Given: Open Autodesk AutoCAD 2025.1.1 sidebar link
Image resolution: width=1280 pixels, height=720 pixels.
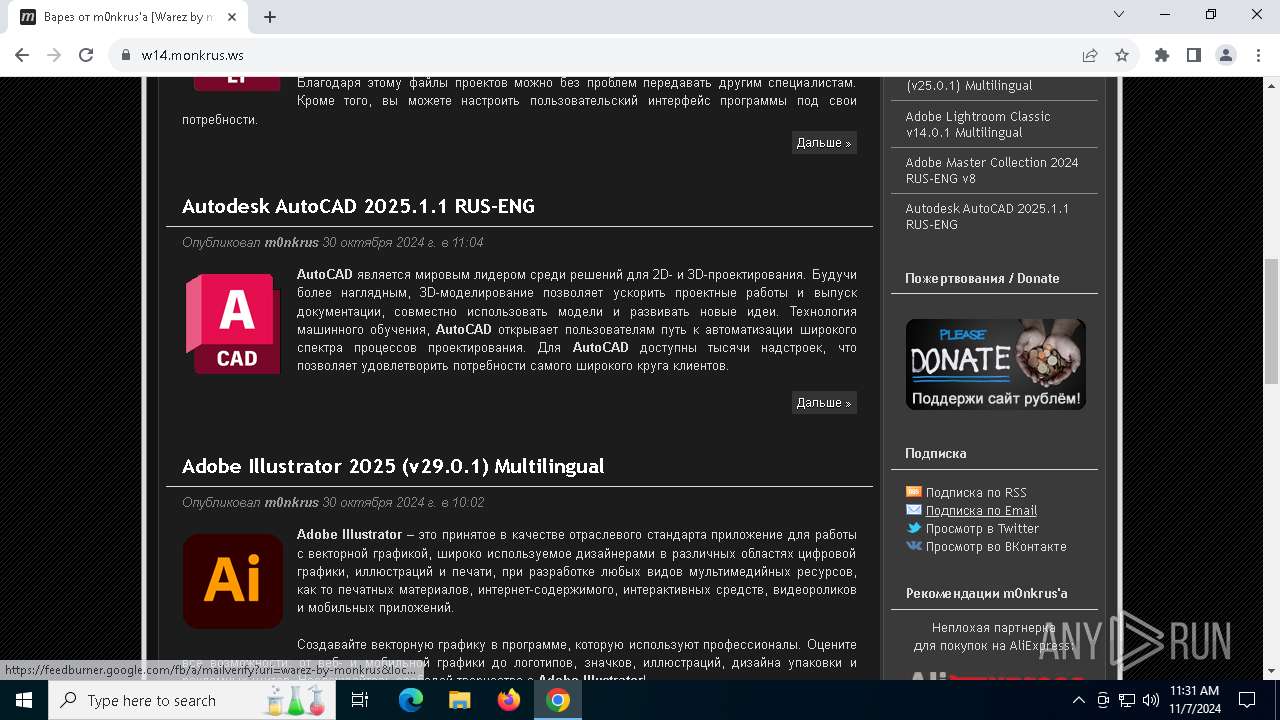Looking at the screenshot, I should click(x=987, y=216).
